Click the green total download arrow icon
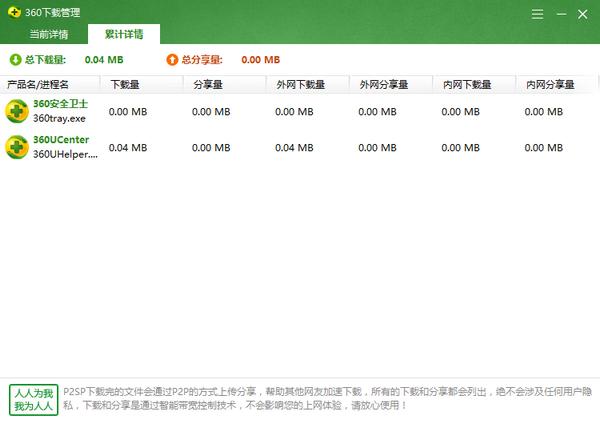 click(16, 60)
